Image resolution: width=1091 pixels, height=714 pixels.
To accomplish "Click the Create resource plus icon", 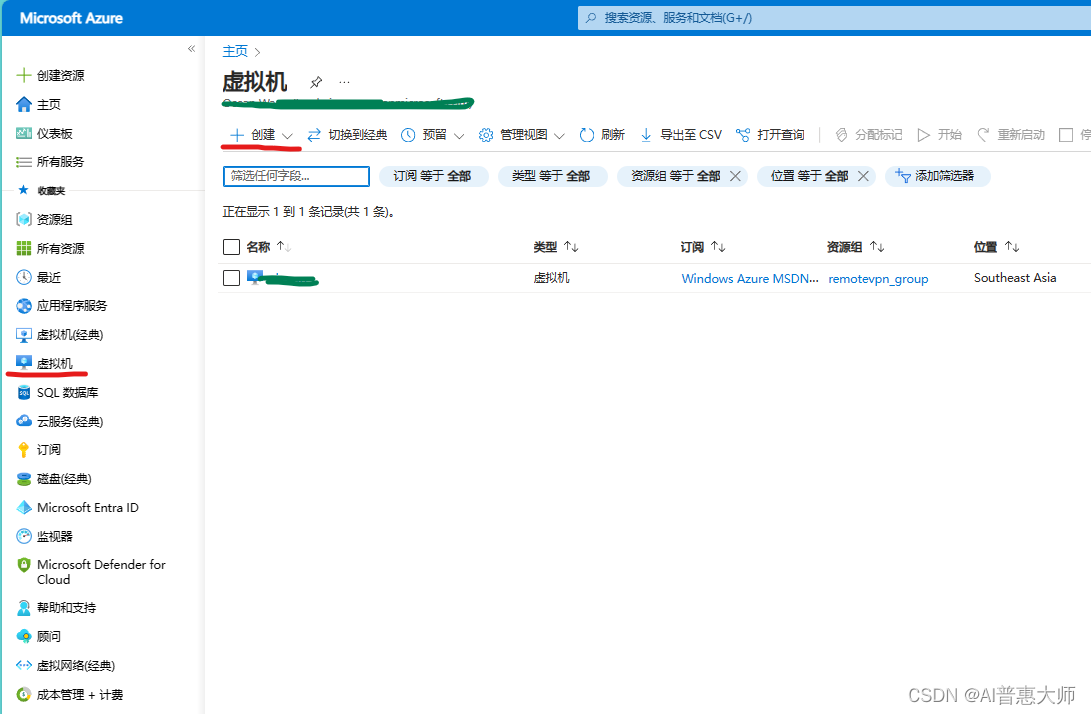I will pyautogui.click(x=24, y=75).
